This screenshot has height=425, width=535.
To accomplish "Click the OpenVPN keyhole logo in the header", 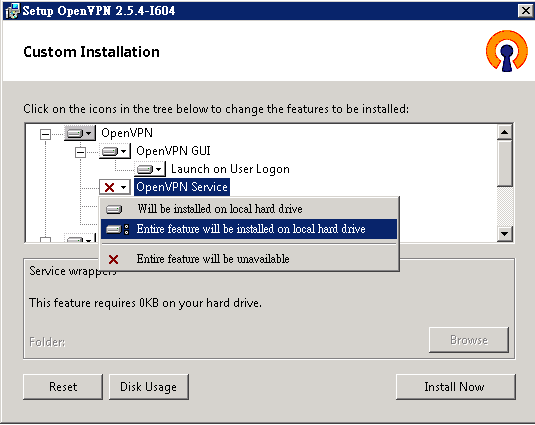I will coord(507,51).
